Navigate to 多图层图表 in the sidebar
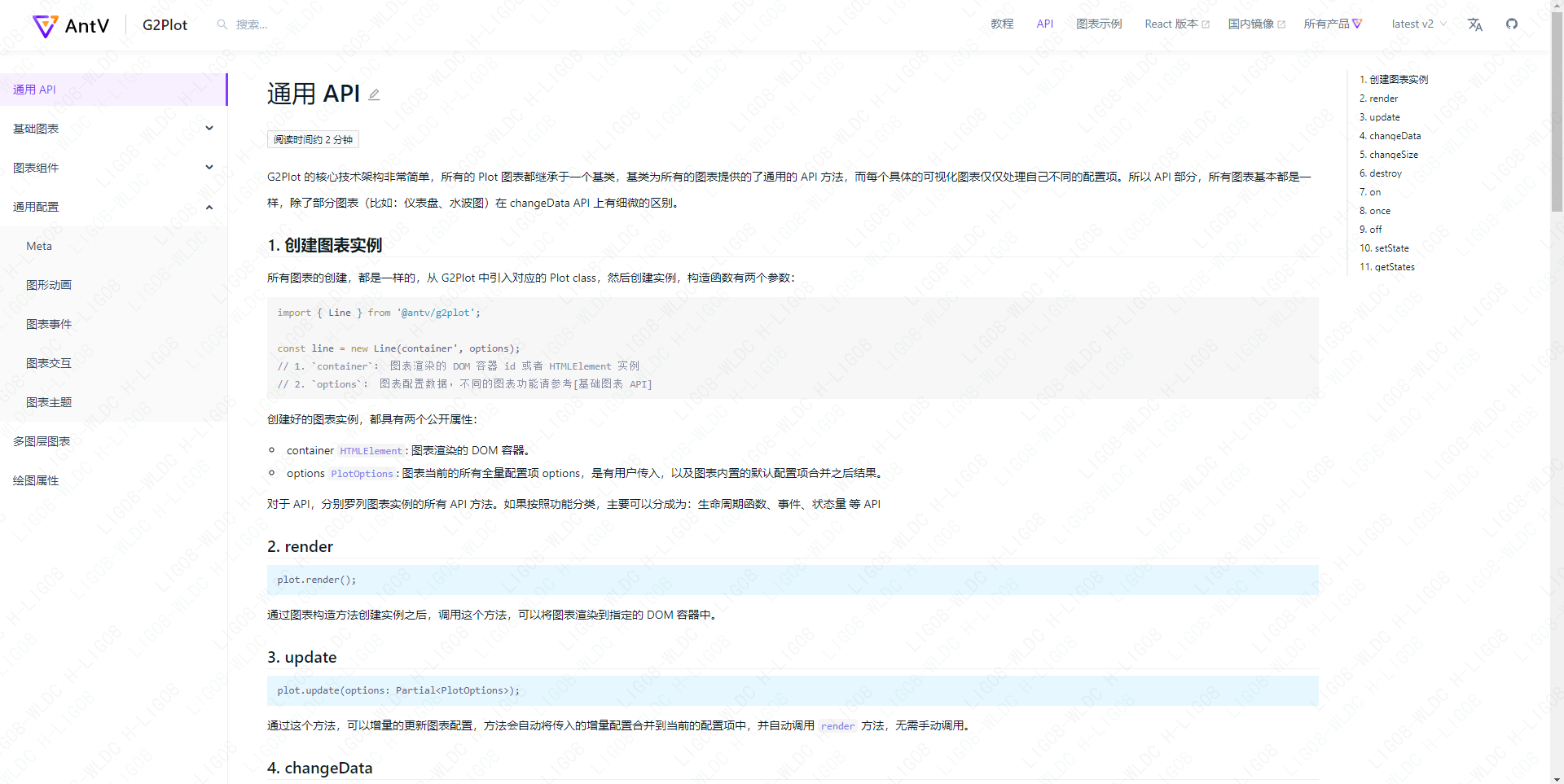Screen dimensions: 1564x784 point(42,440)
